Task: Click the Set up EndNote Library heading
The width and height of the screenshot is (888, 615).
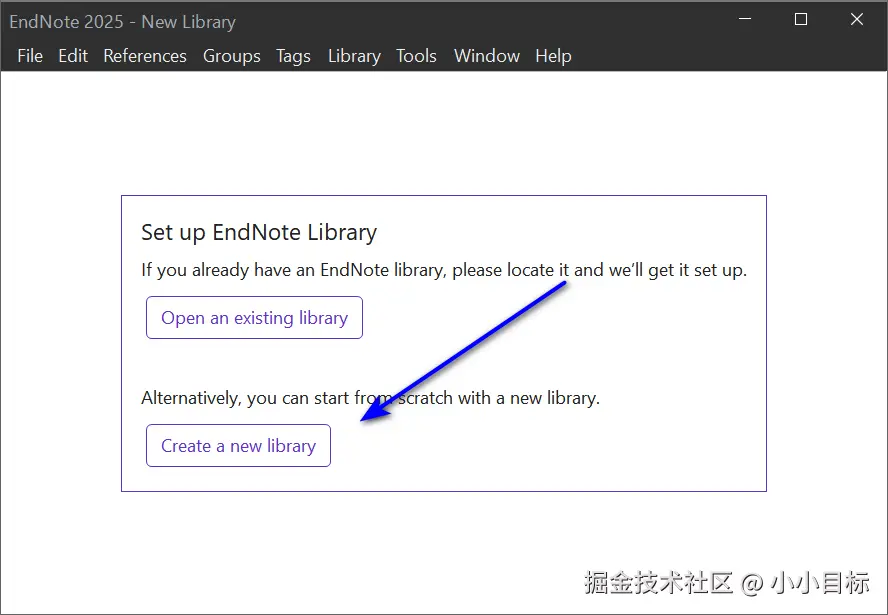Action: 259,233
